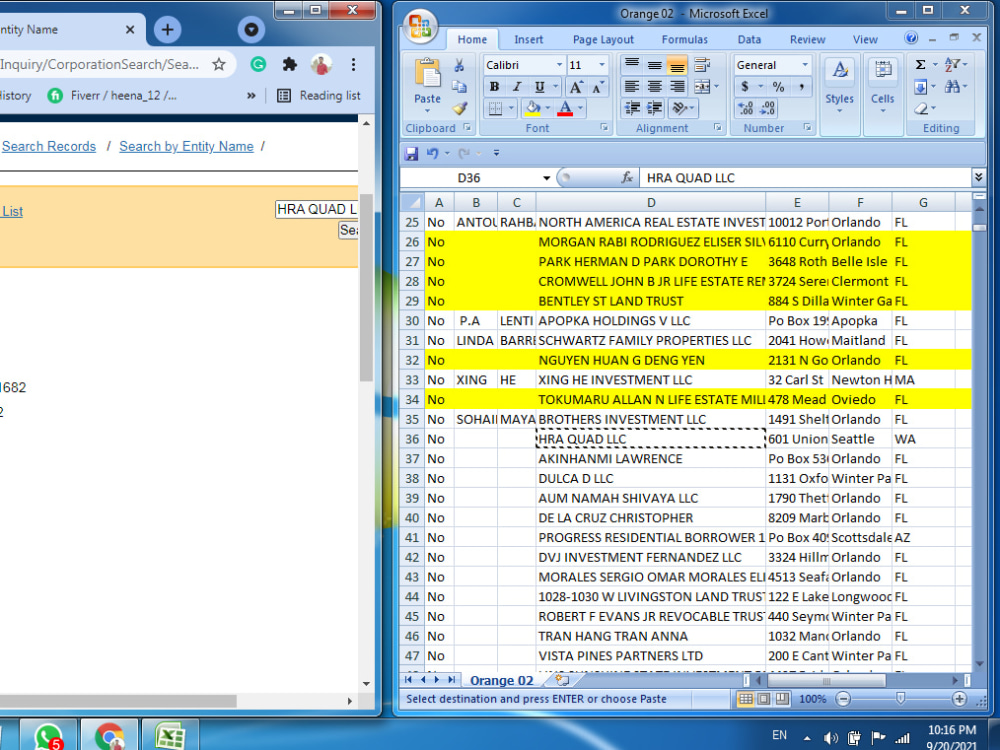
Task: Toggle Underline formatting in Excel
Action: coord(540,87)
